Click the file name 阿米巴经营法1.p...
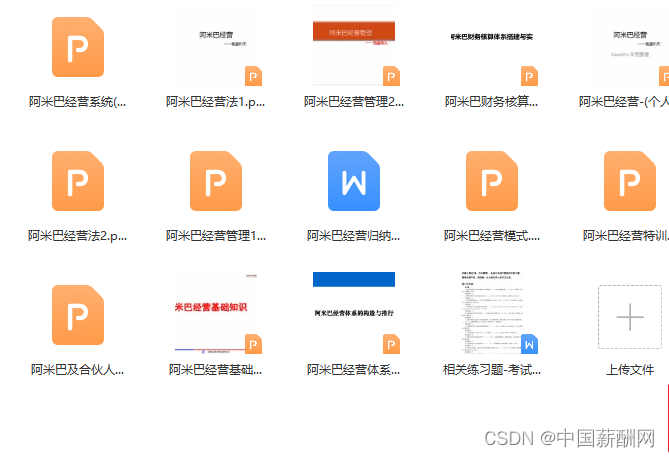 click(x=215, y=102)
